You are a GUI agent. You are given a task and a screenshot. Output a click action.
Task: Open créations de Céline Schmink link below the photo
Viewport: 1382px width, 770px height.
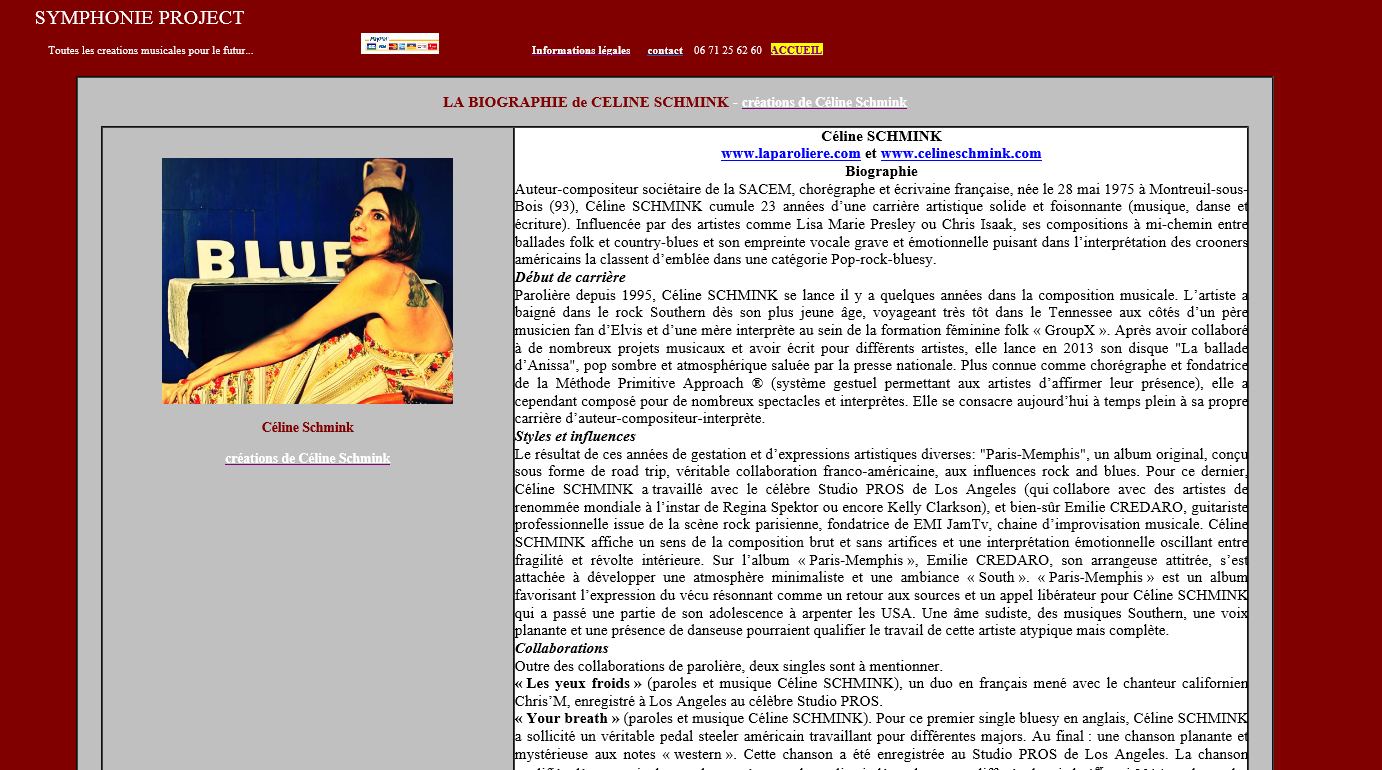coord(307,459)
